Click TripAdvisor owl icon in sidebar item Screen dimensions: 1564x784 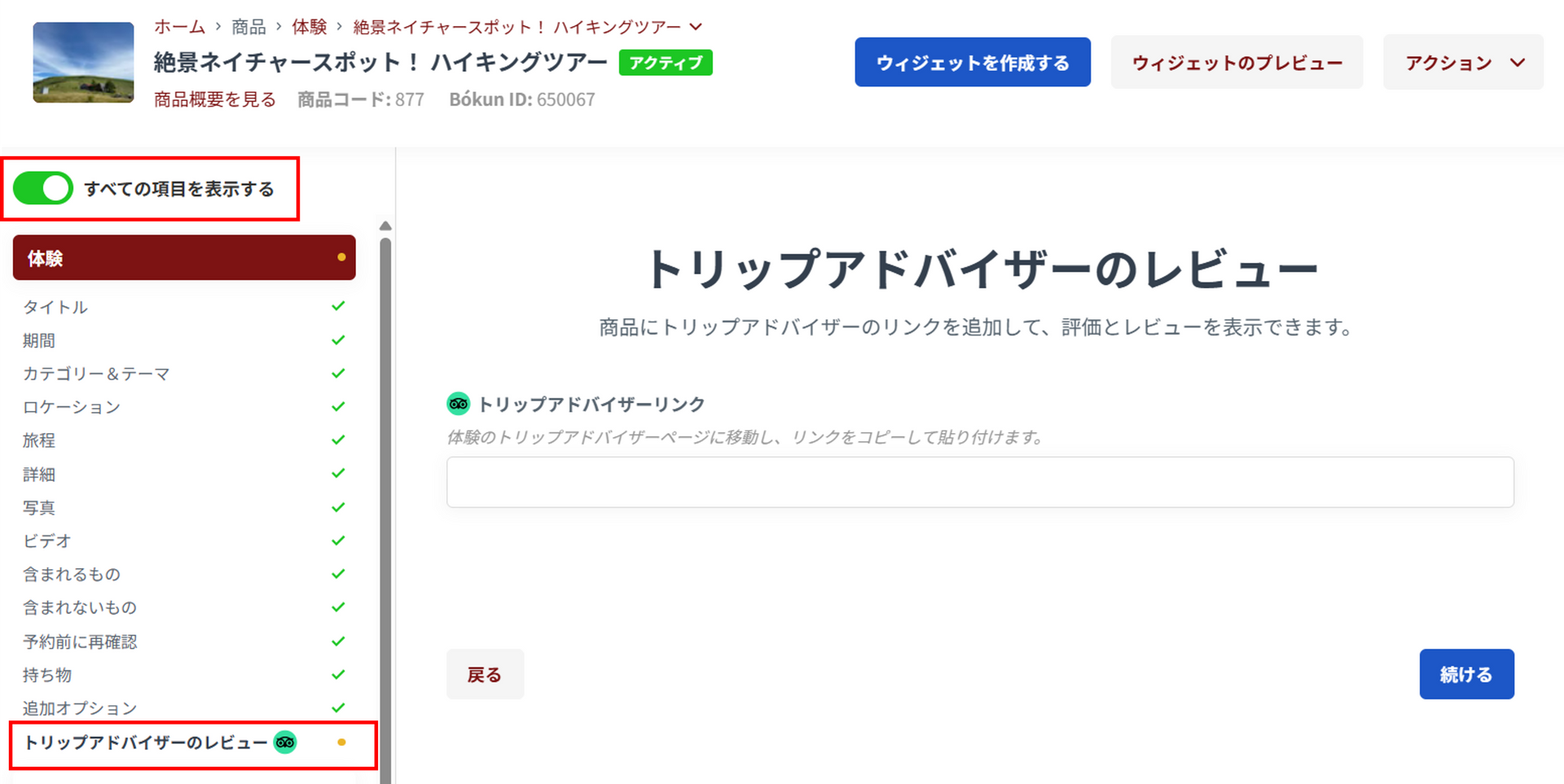[x=285, y=742]
